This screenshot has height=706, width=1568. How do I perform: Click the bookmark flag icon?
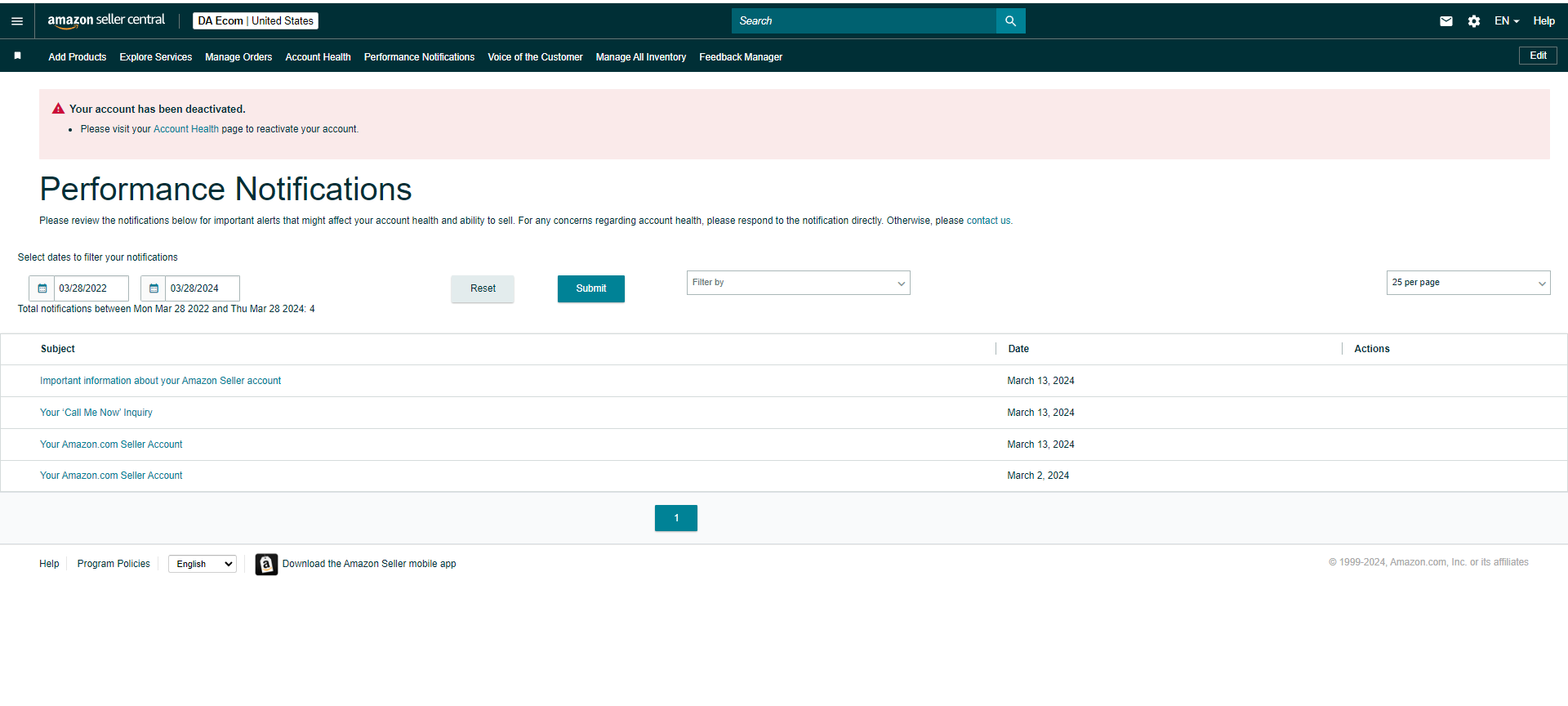pyautogui.click(x=17, y=56)
